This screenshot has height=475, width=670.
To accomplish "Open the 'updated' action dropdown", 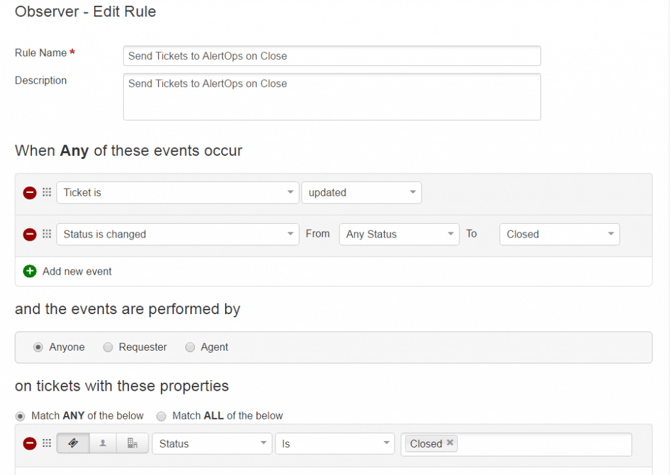I will point(361,193).
